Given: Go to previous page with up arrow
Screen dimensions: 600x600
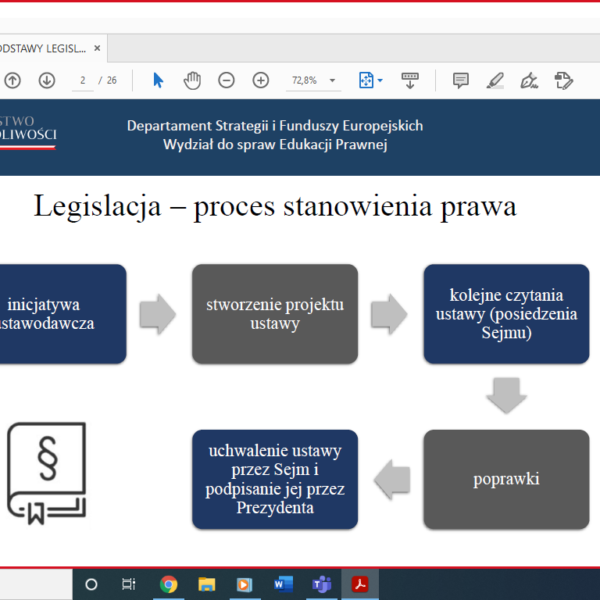Looking at the screenshot, I should 13,81.
